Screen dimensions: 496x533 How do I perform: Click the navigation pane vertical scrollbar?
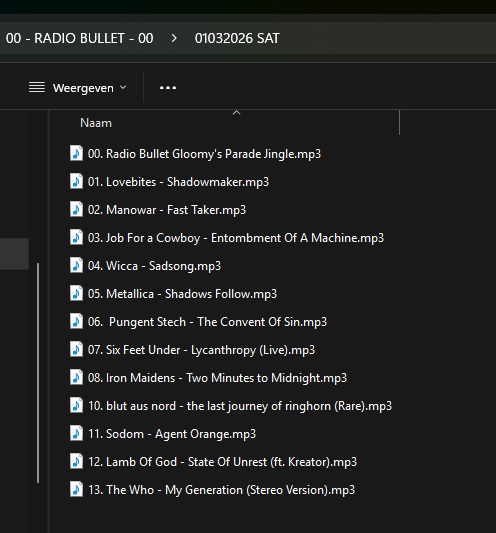(x=38, y=373)
